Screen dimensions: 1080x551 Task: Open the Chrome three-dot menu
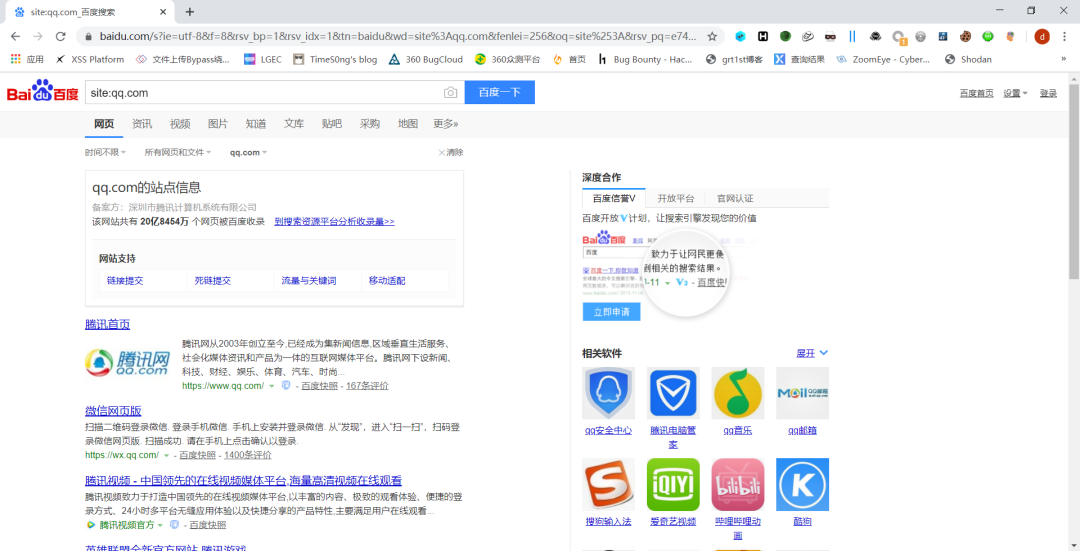(1064, 37)
